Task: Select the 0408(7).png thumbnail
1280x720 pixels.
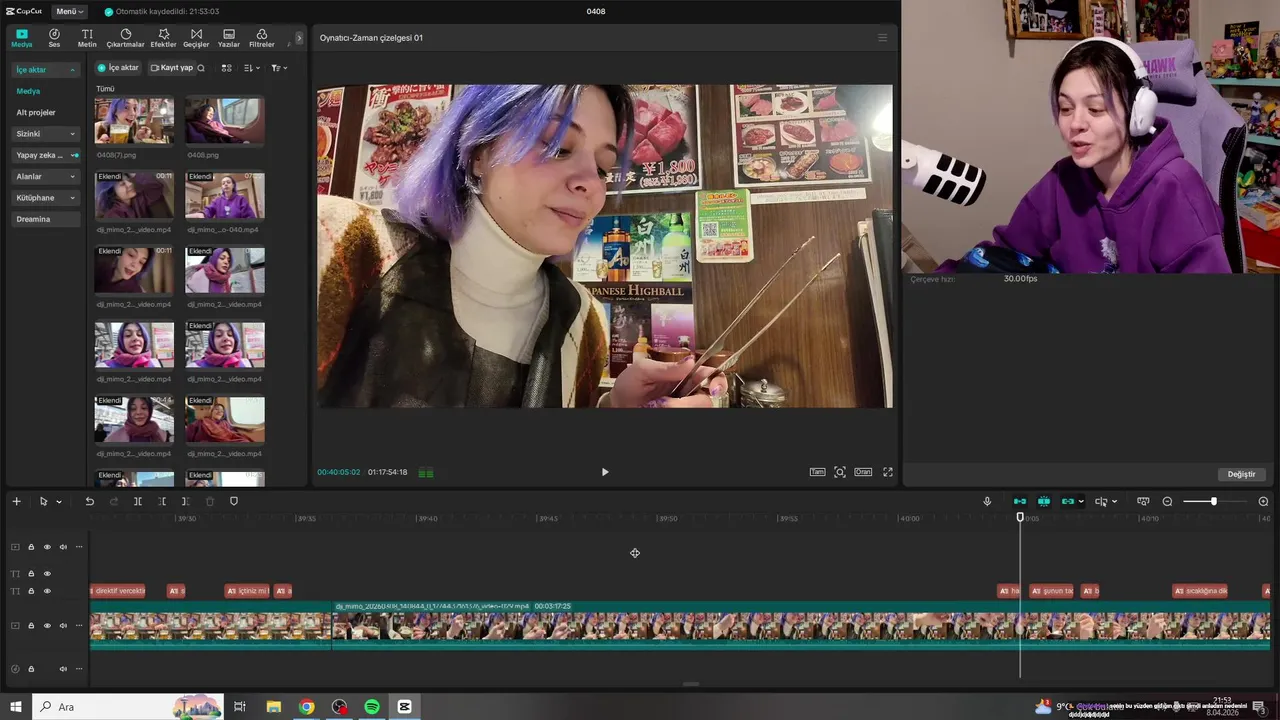Action: click(x=134, y=121)
